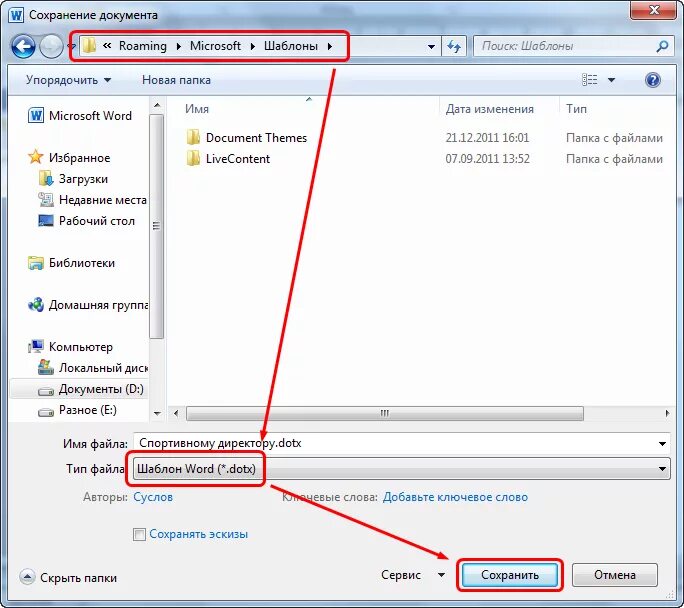
Task: Expand the arrow after Шаблоны in path
Action: click(x=330, y=46)
